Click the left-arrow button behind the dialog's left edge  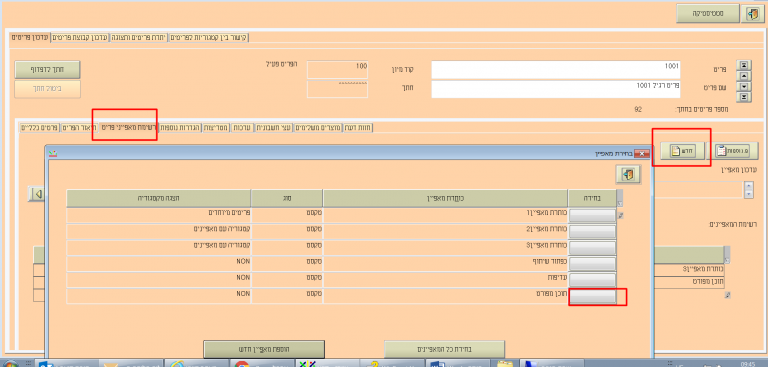click(x=37, y=194)
